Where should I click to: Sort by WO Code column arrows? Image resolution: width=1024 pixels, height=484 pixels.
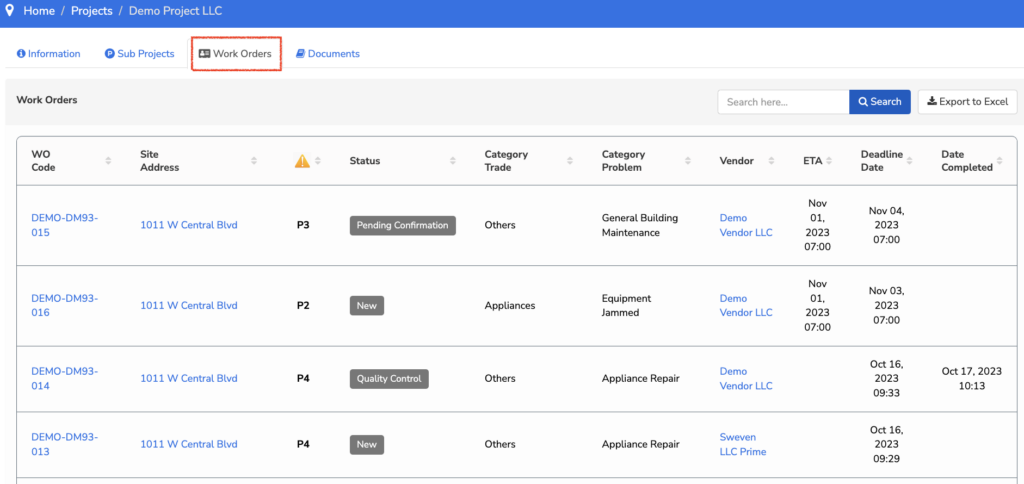point(108,161)
